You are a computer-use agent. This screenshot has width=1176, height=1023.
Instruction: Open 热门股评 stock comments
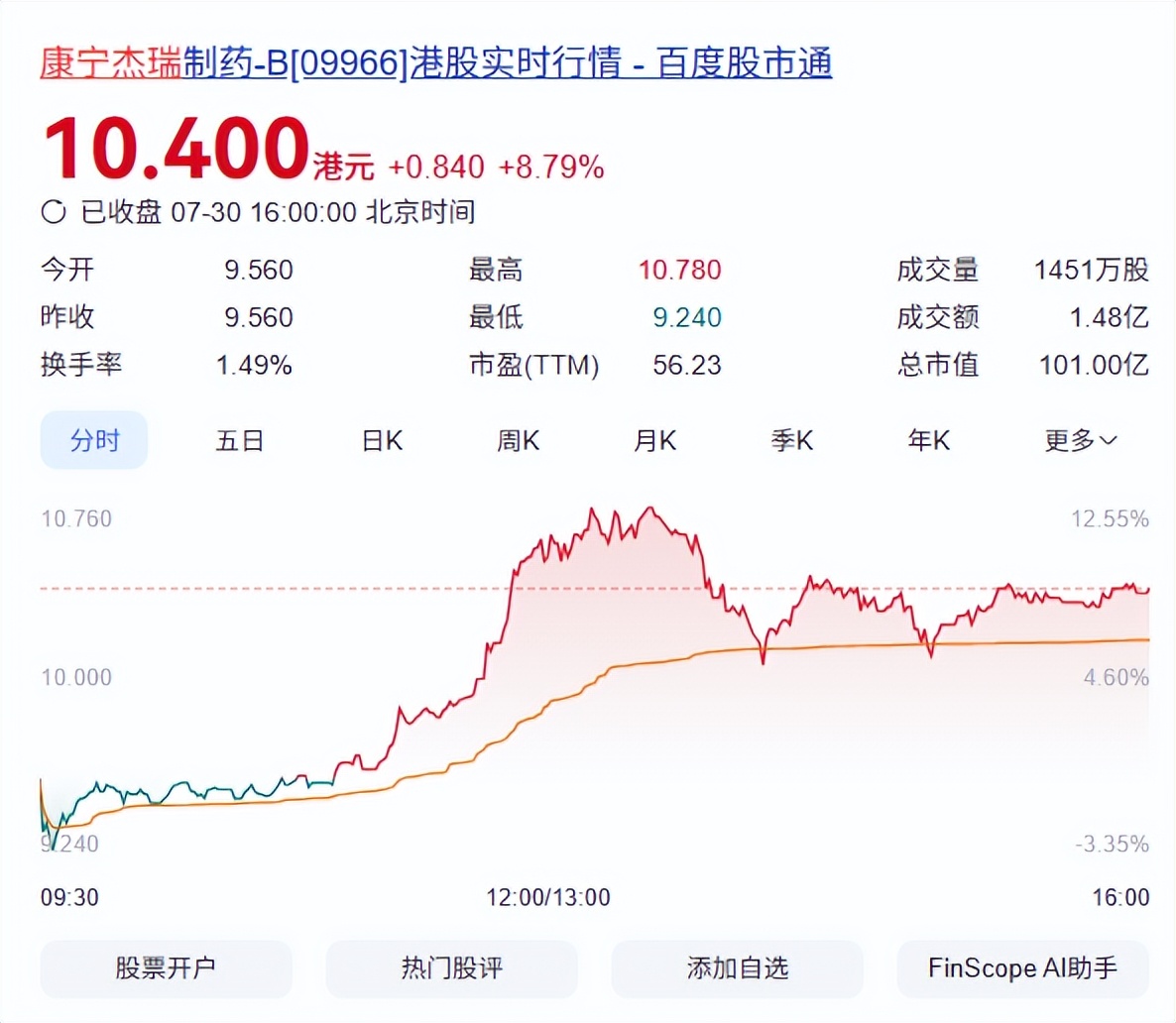pyautogui.click(x=451, y=968)
